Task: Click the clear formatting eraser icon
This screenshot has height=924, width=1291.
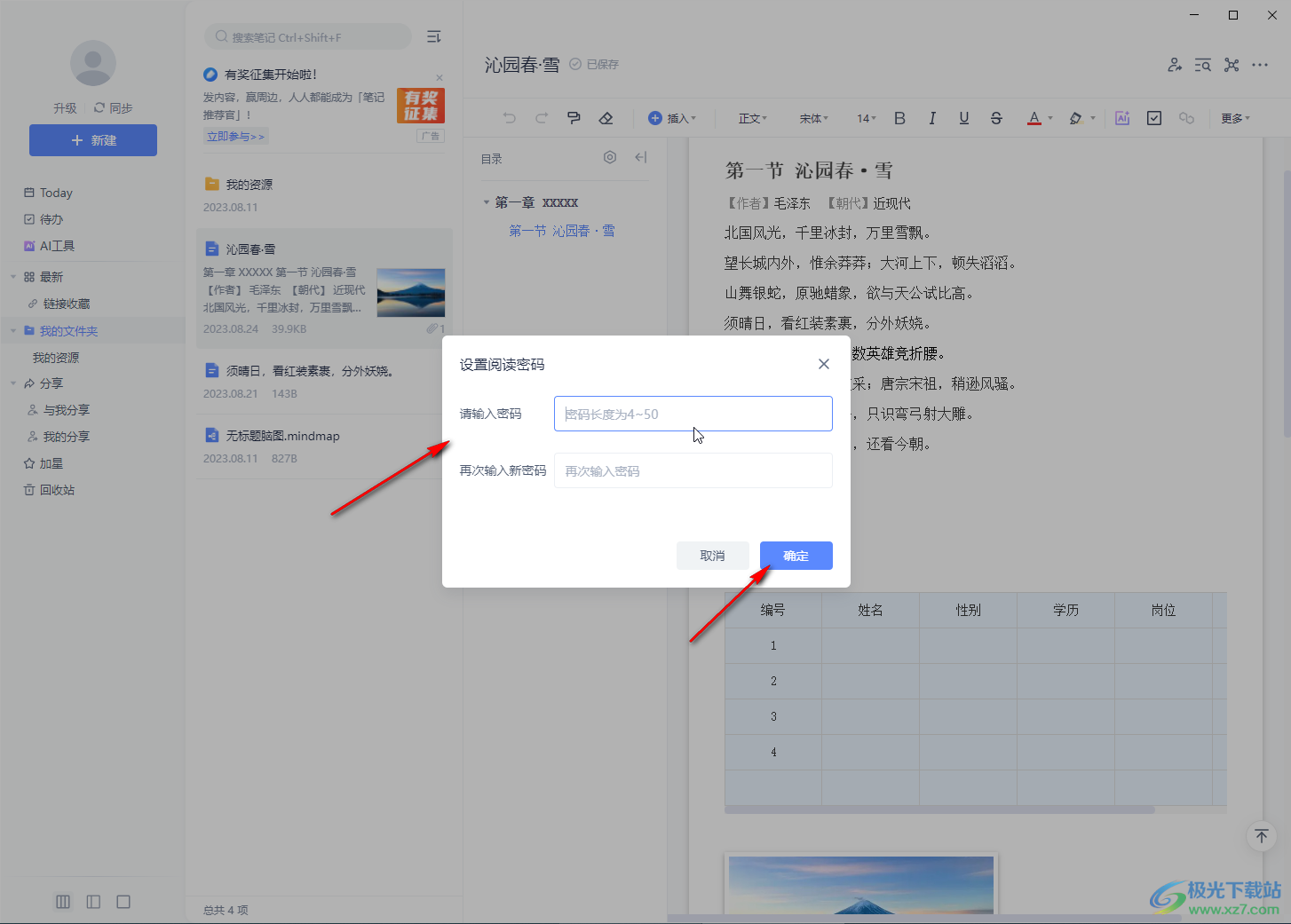Action: [606, 118]
